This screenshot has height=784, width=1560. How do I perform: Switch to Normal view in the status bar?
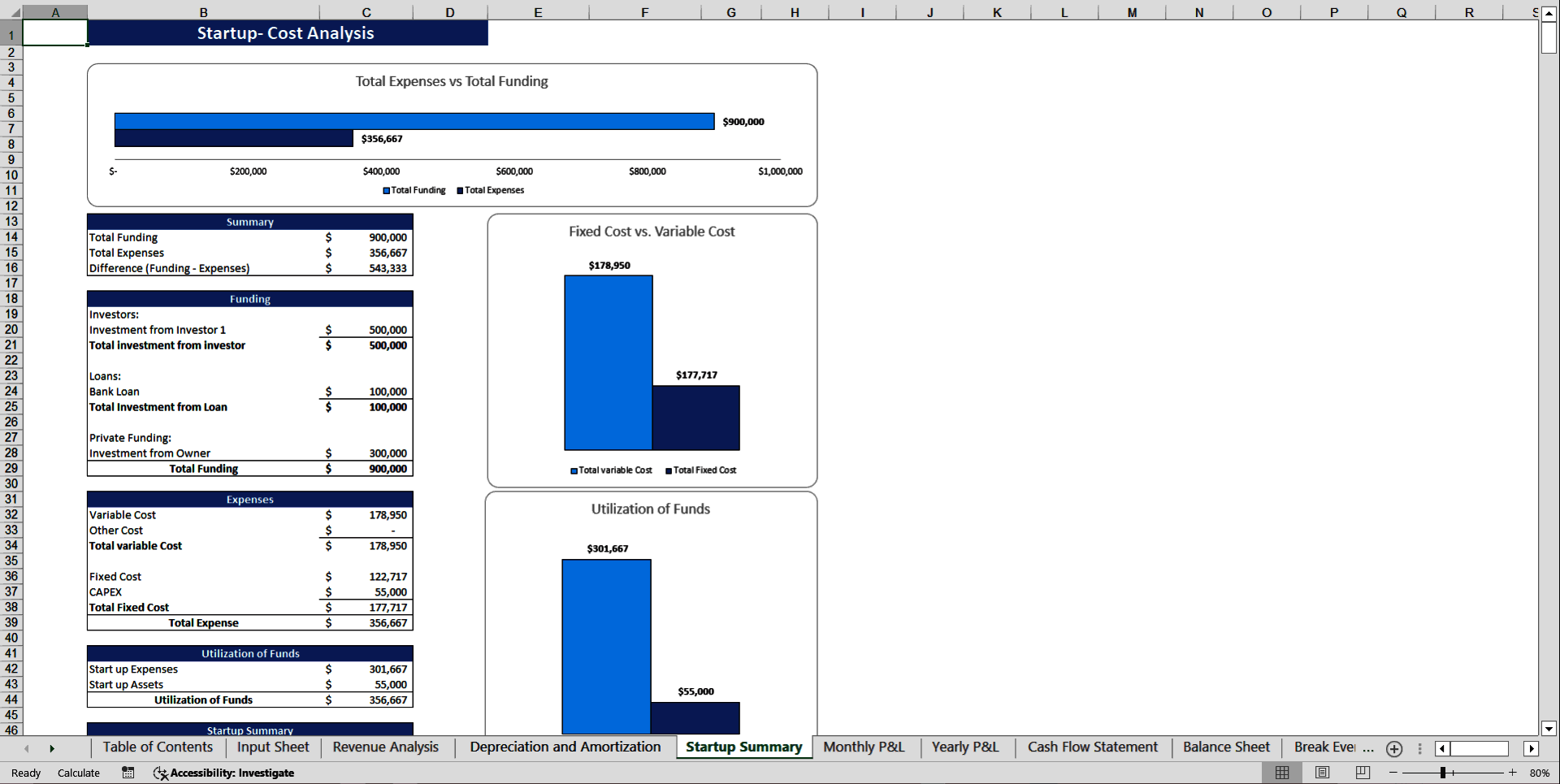[1283, 773]
